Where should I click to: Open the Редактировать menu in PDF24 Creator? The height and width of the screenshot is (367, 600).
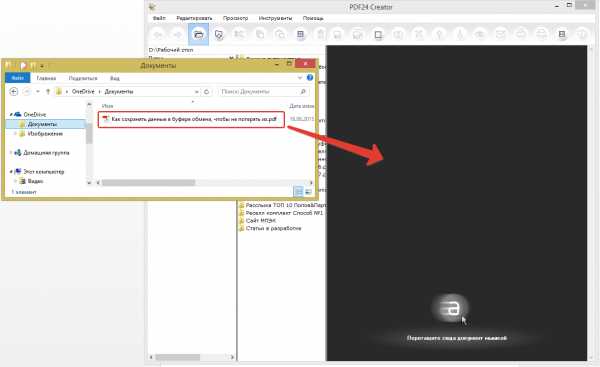(194, 18)
